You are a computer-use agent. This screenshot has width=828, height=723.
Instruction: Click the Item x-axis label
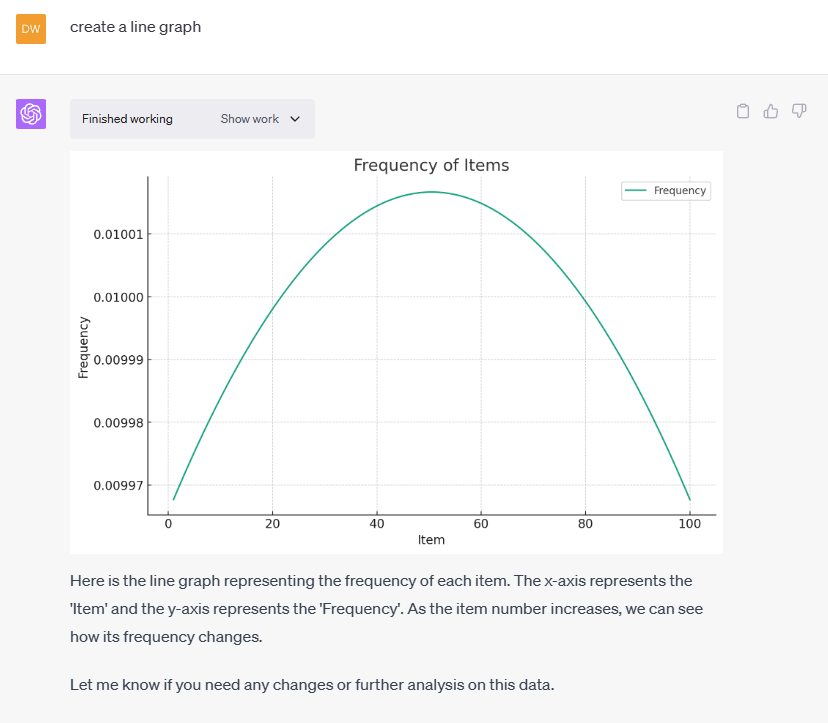[431, 540]
